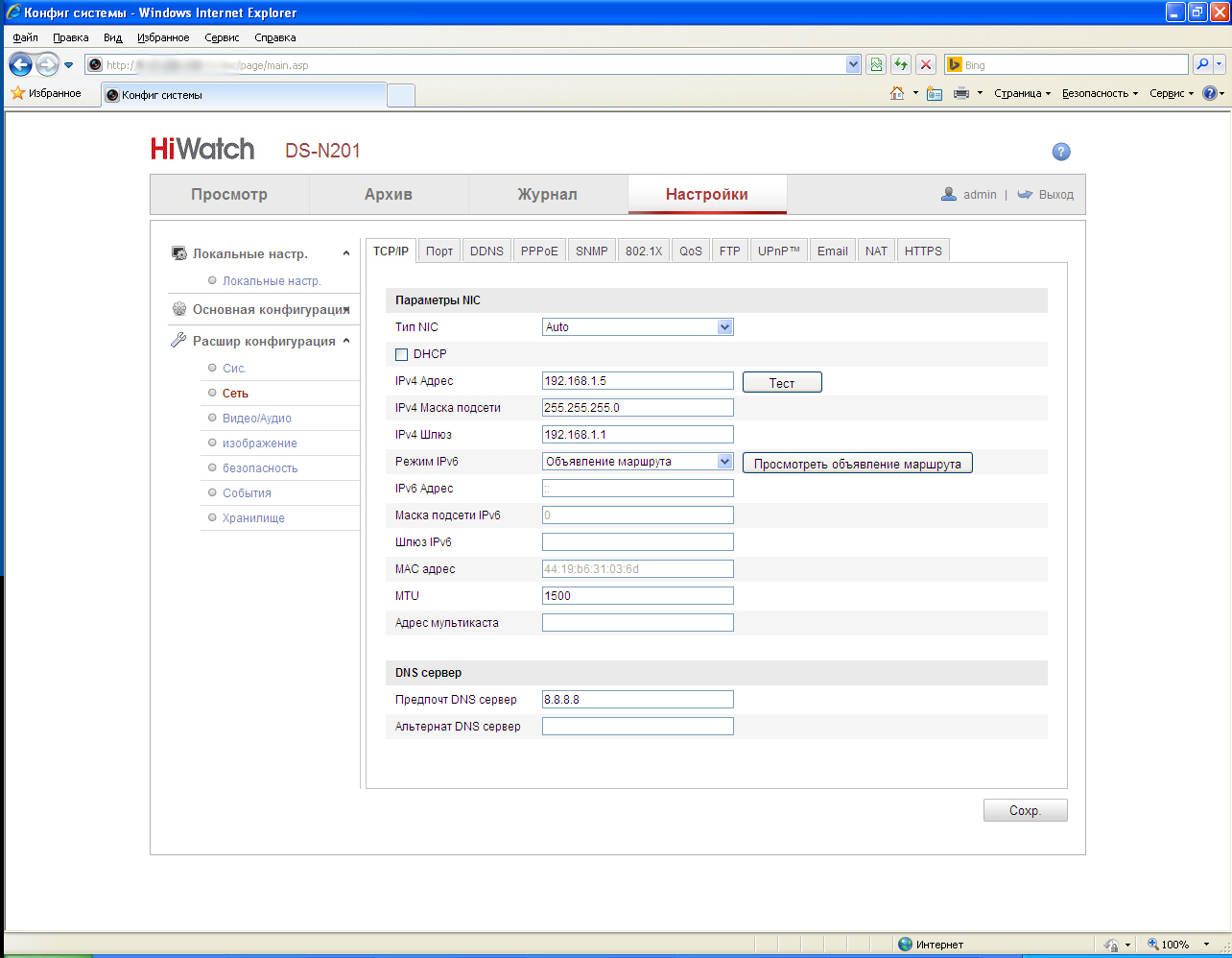This screenshot has width=1232, height=958.
Task: Click the browser Forward arrow button
Action: tap(47, 64)
